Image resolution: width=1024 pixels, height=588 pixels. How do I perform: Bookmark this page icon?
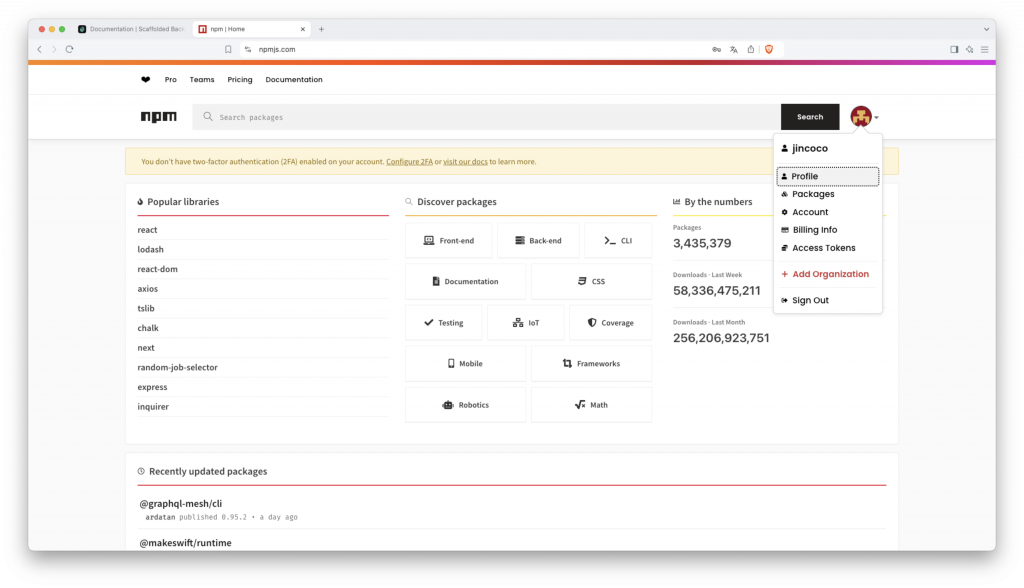[228, 49]
